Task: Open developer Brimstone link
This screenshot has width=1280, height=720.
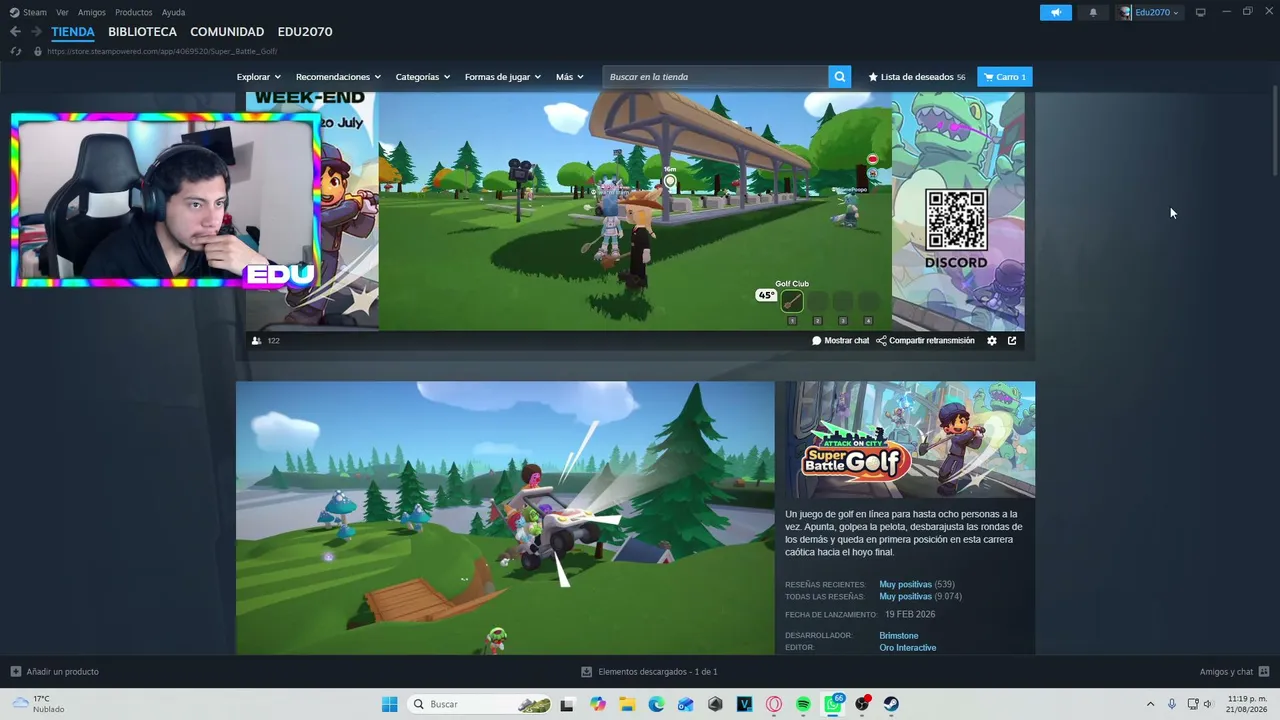Action: 899,636
